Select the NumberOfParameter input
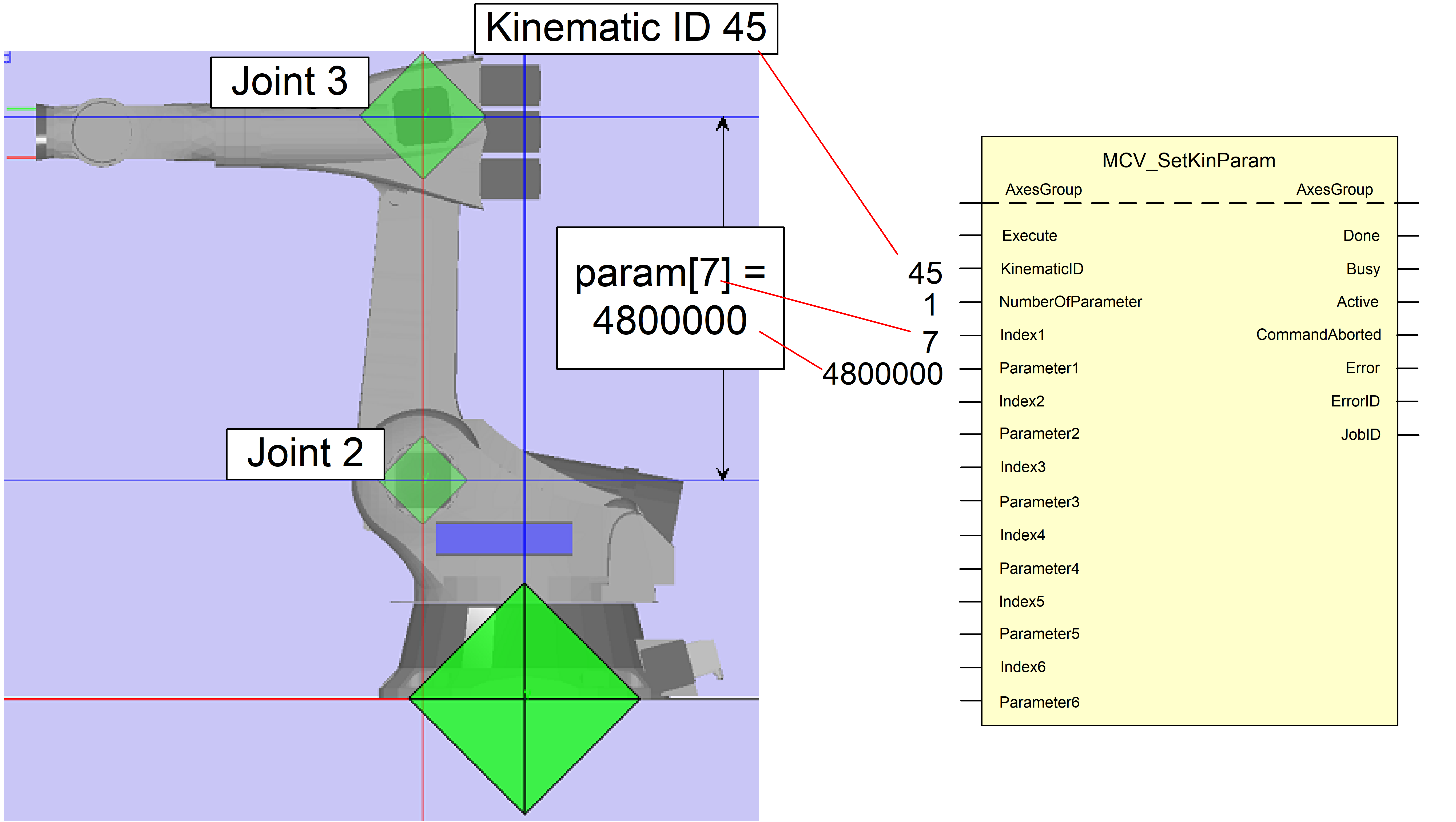Image resolution: width=1456 pixels, height=822 pixels. [x=1070, y=302]
